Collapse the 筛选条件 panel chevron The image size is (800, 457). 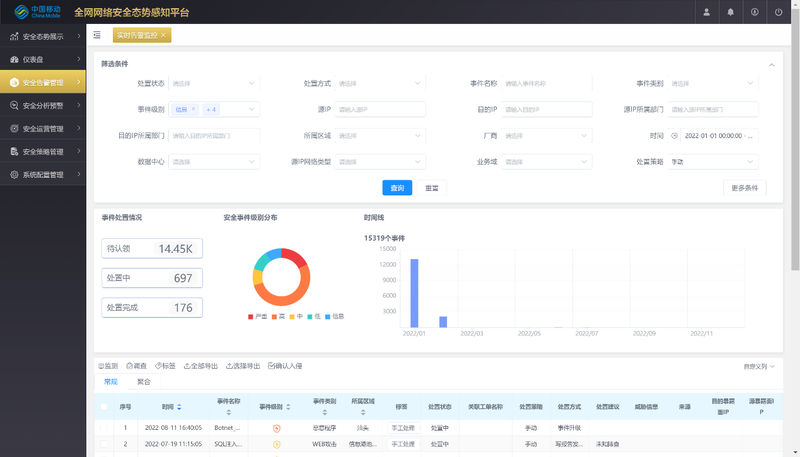(771, 65)
